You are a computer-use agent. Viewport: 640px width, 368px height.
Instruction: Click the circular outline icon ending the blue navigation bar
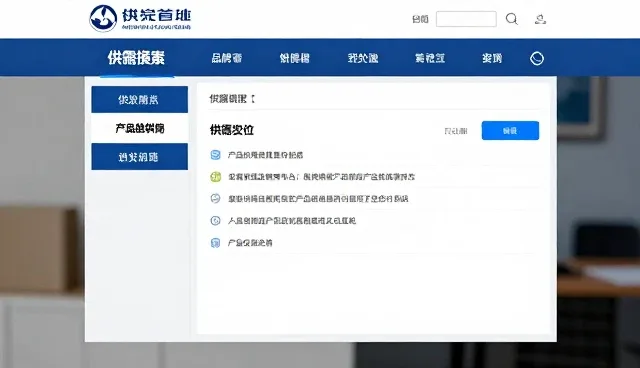(x=537, y=58)
